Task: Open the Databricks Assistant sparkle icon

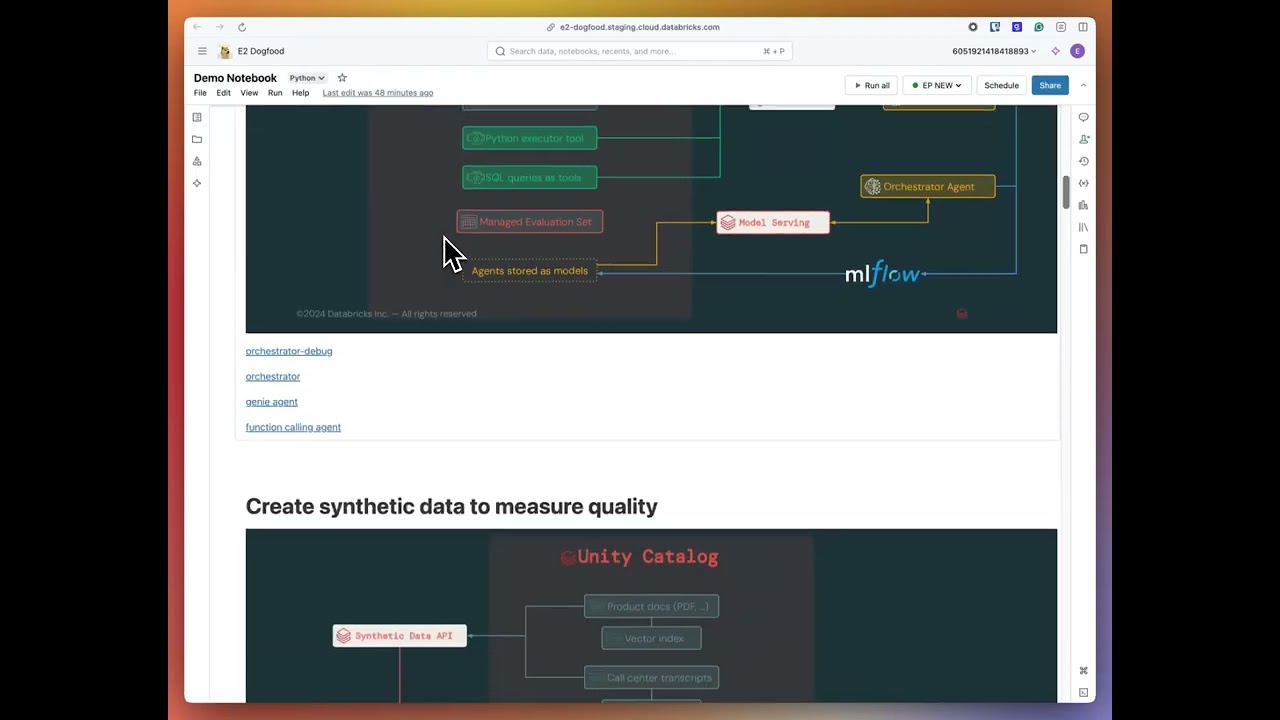Action: pos(1055,51)
